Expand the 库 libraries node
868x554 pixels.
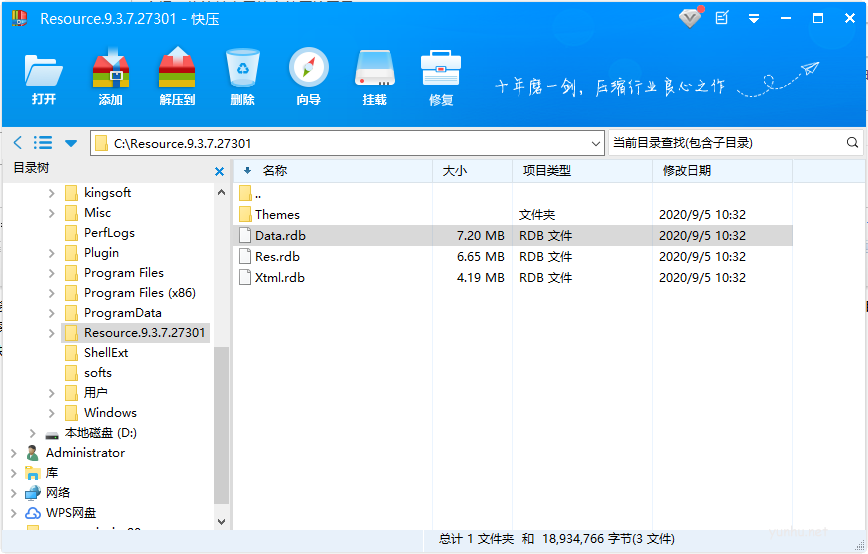pyautogui.click(x=14, y=473)
